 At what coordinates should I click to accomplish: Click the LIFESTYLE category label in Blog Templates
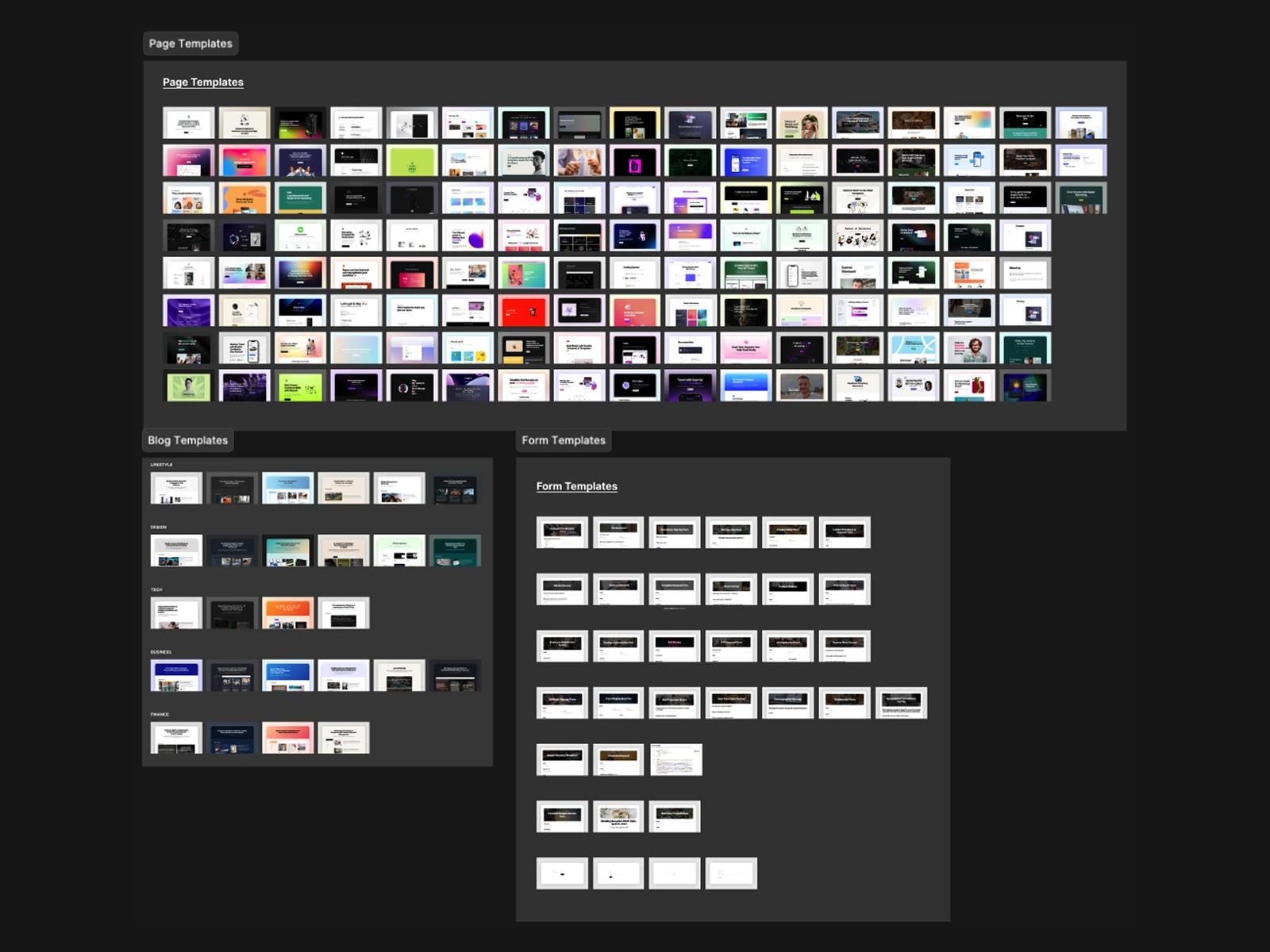tap(160, 463)
